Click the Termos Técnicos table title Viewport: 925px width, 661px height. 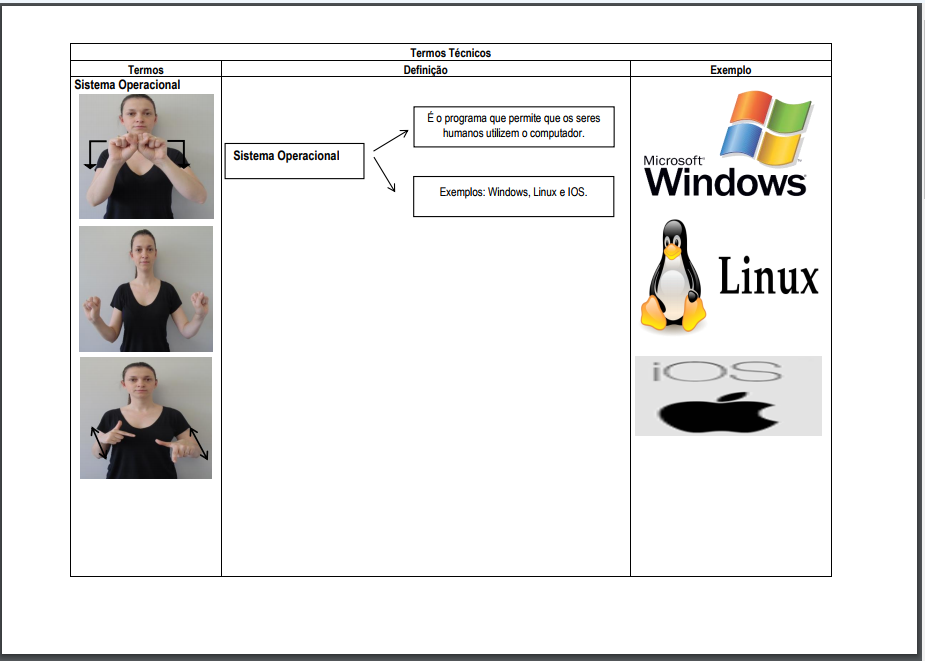click(450, 53)
